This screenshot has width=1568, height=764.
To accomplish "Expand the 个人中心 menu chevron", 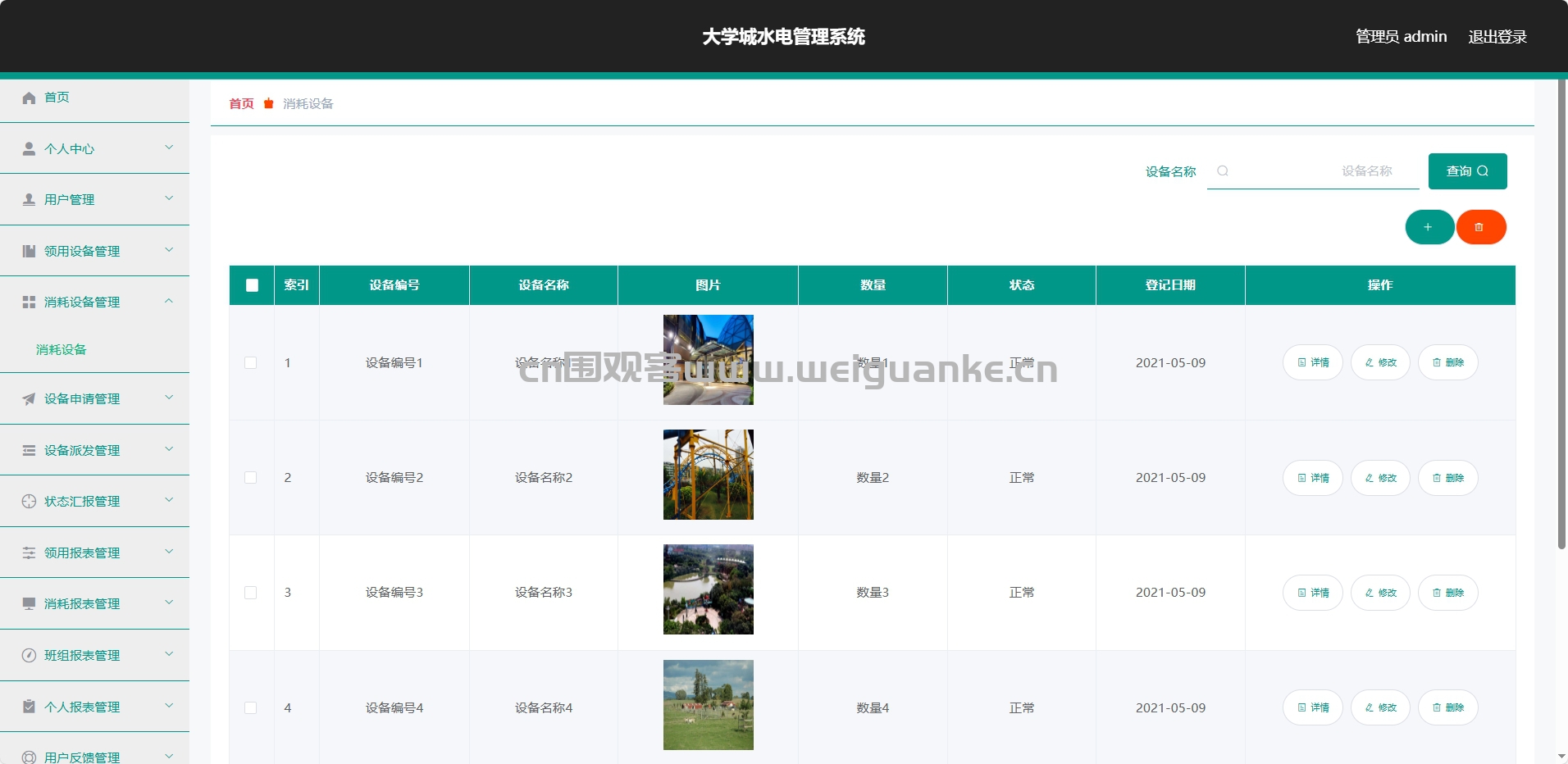I will [x=169, y=148].
